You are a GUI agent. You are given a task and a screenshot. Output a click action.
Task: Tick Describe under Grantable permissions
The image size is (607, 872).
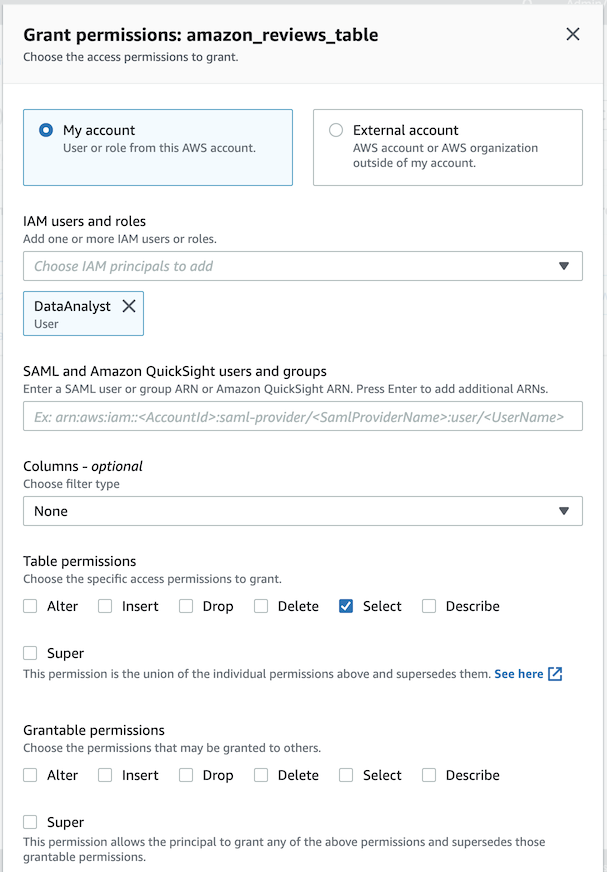click(x=429, y=775)
